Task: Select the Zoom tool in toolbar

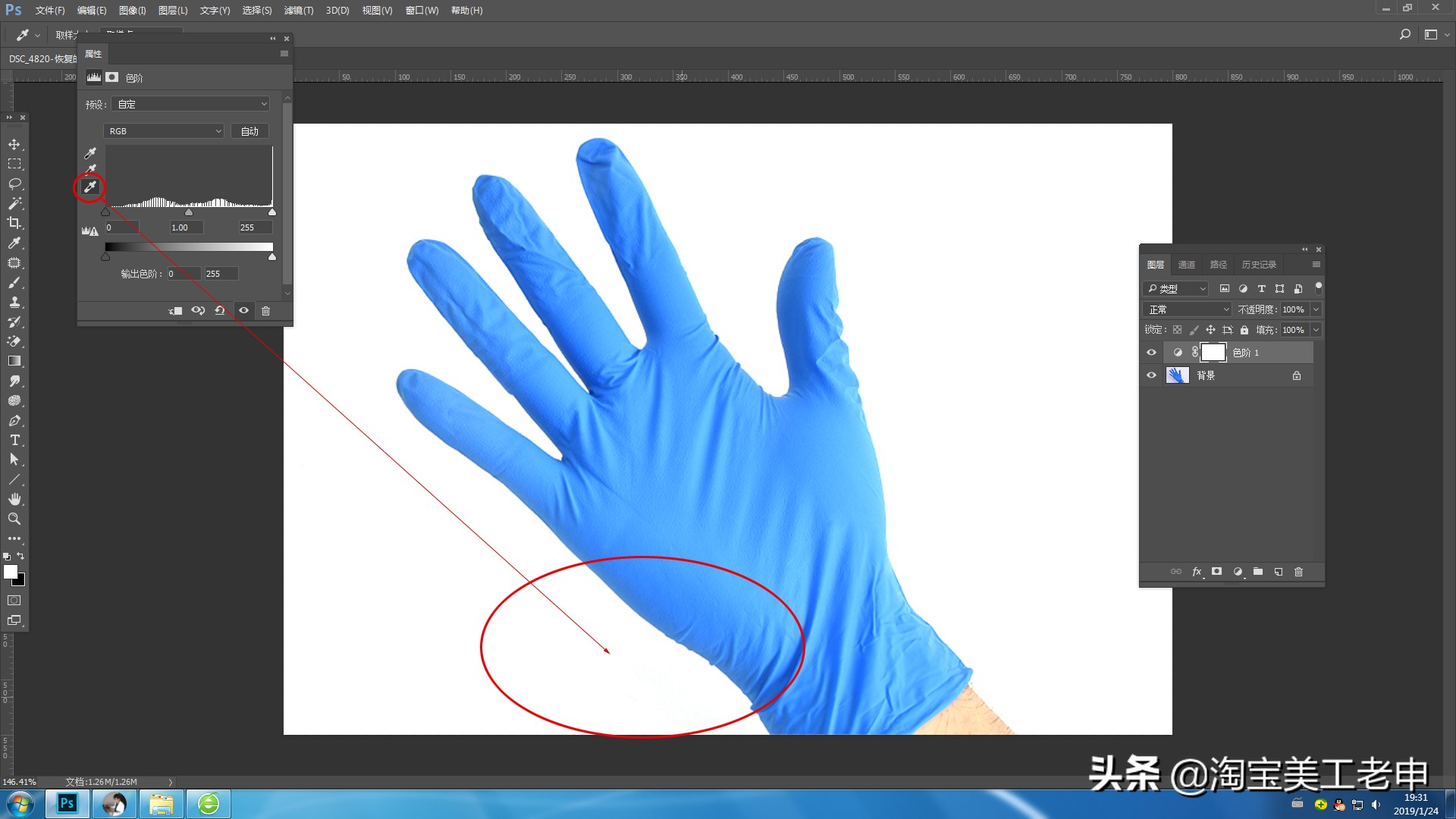Action: click(14, 519)
